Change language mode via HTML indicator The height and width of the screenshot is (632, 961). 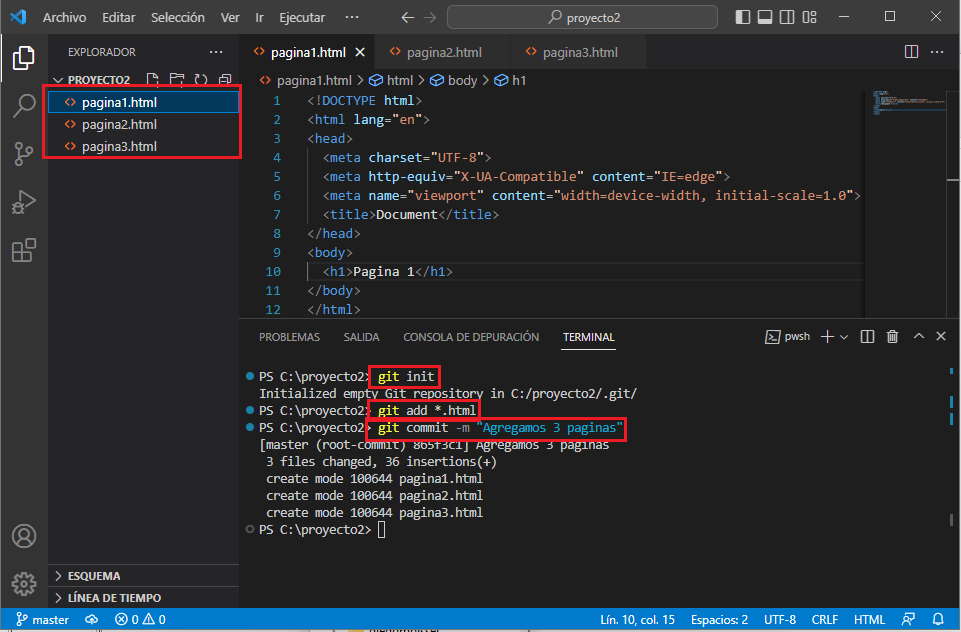point(869,619)
